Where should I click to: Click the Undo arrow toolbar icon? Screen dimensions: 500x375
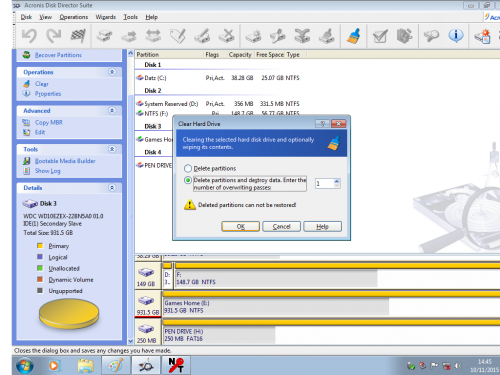pyautogui.click(x=29, y=36)
